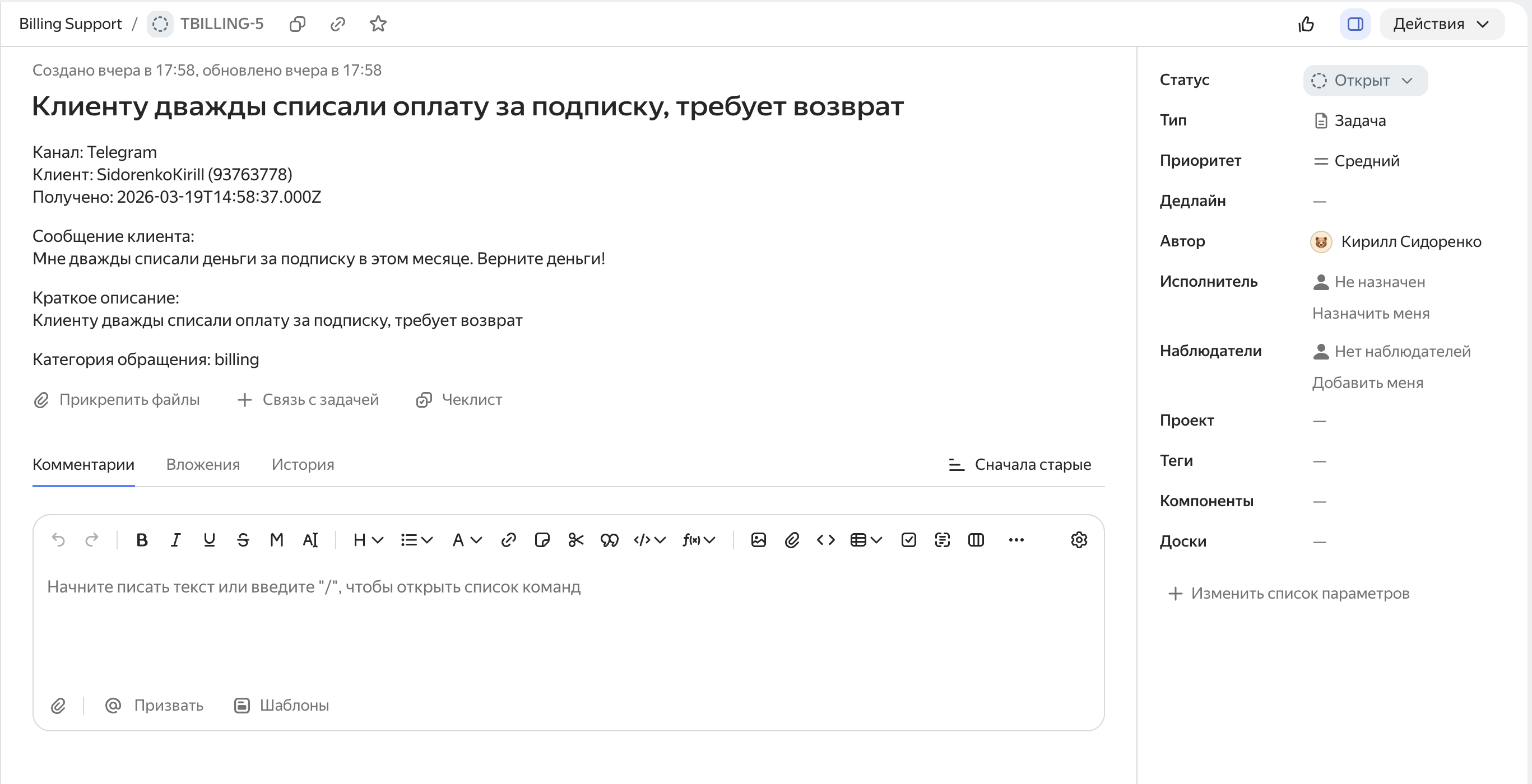Open the История tab
The image size is (1532, 784).
303,465
